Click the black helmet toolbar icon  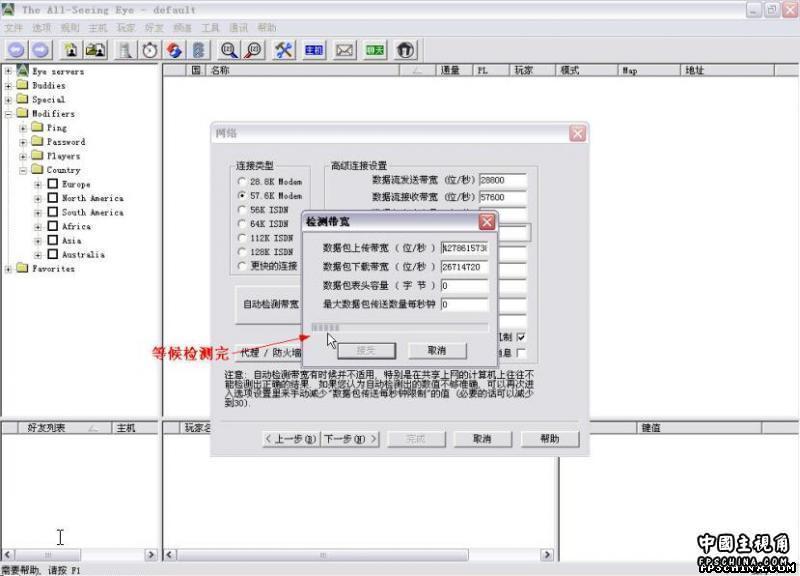405,50
